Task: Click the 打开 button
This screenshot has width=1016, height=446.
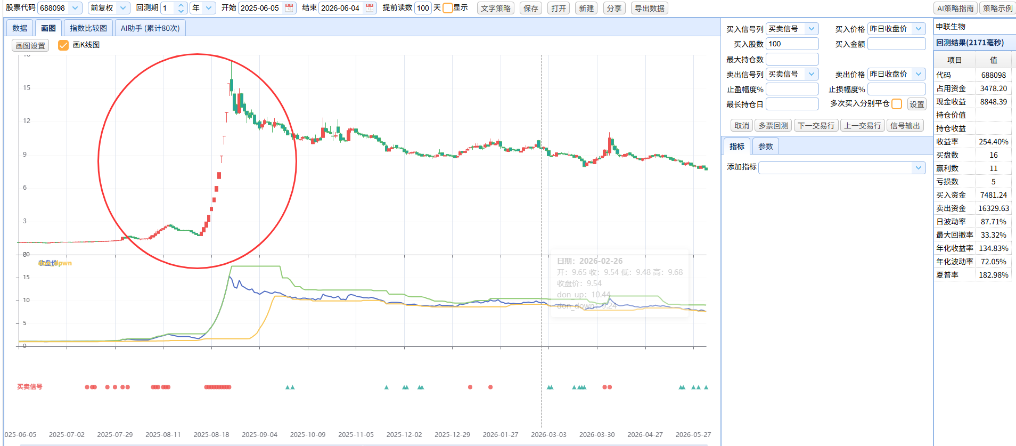Action: pyautogui.click(x=557, y=8)
